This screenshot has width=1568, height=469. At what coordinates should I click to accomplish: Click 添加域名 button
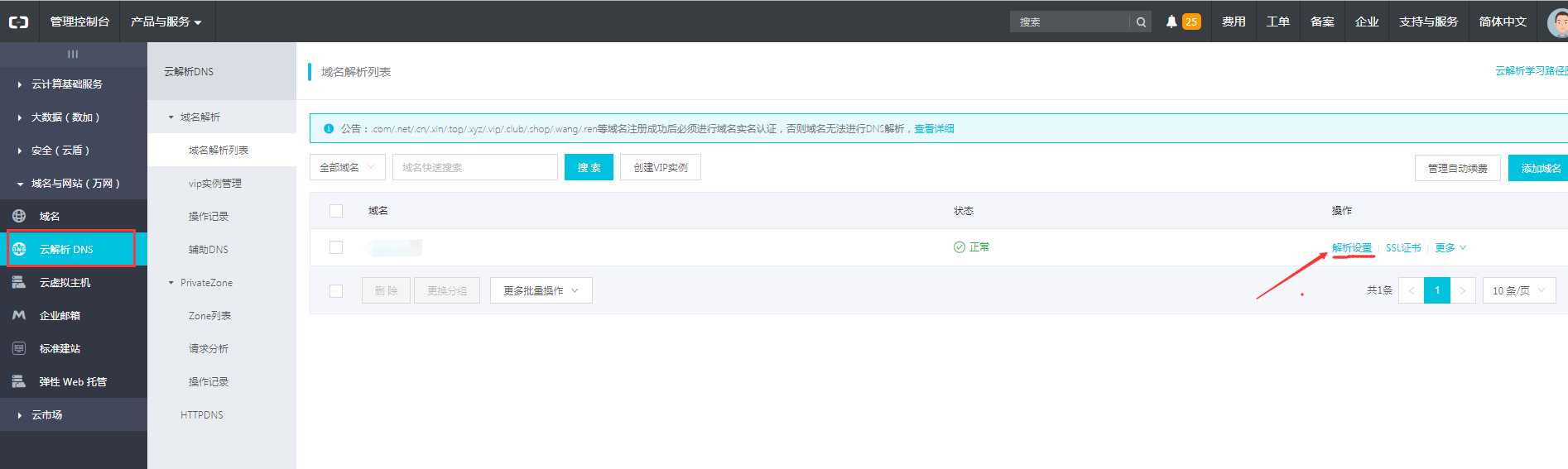coord(1538,168)
